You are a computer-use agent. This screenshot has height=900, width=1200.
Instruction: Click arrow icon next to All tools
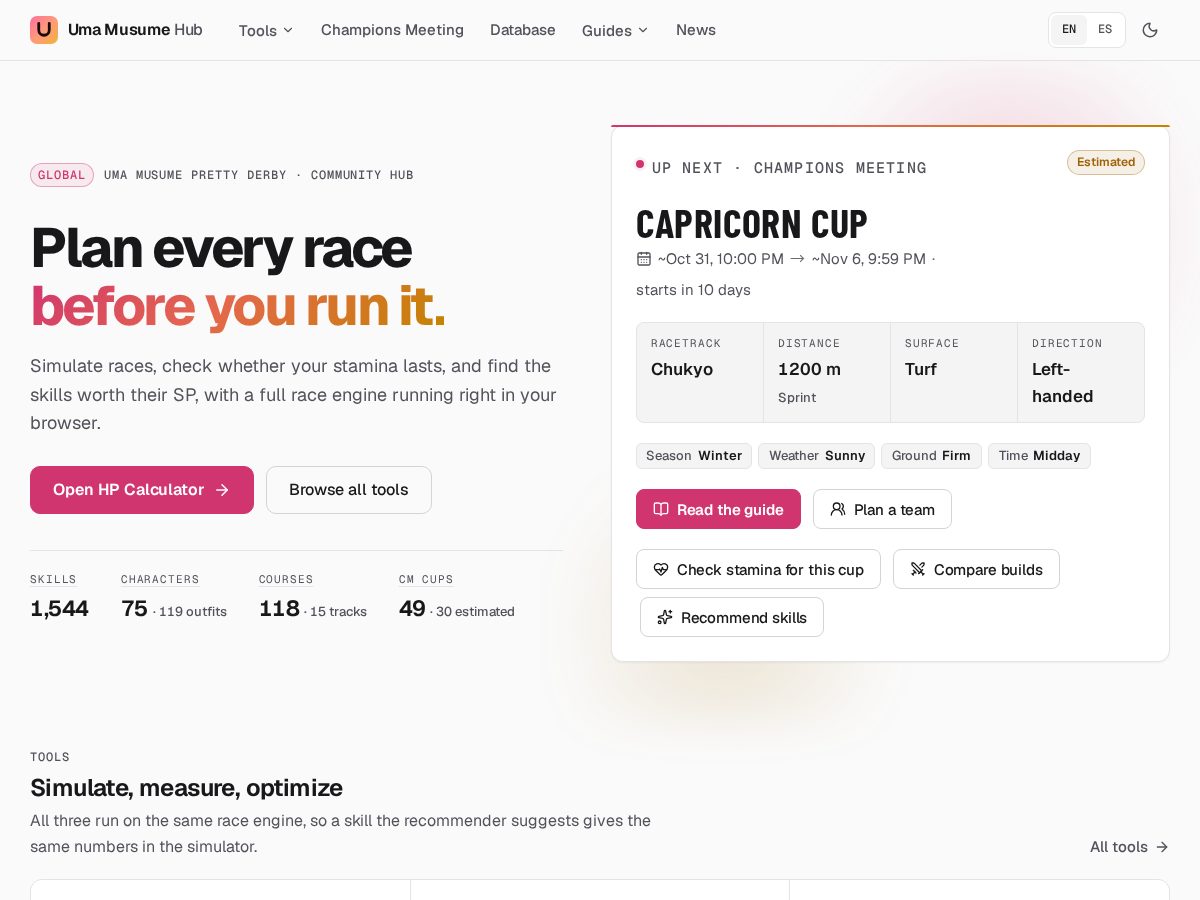[1162, 847]
